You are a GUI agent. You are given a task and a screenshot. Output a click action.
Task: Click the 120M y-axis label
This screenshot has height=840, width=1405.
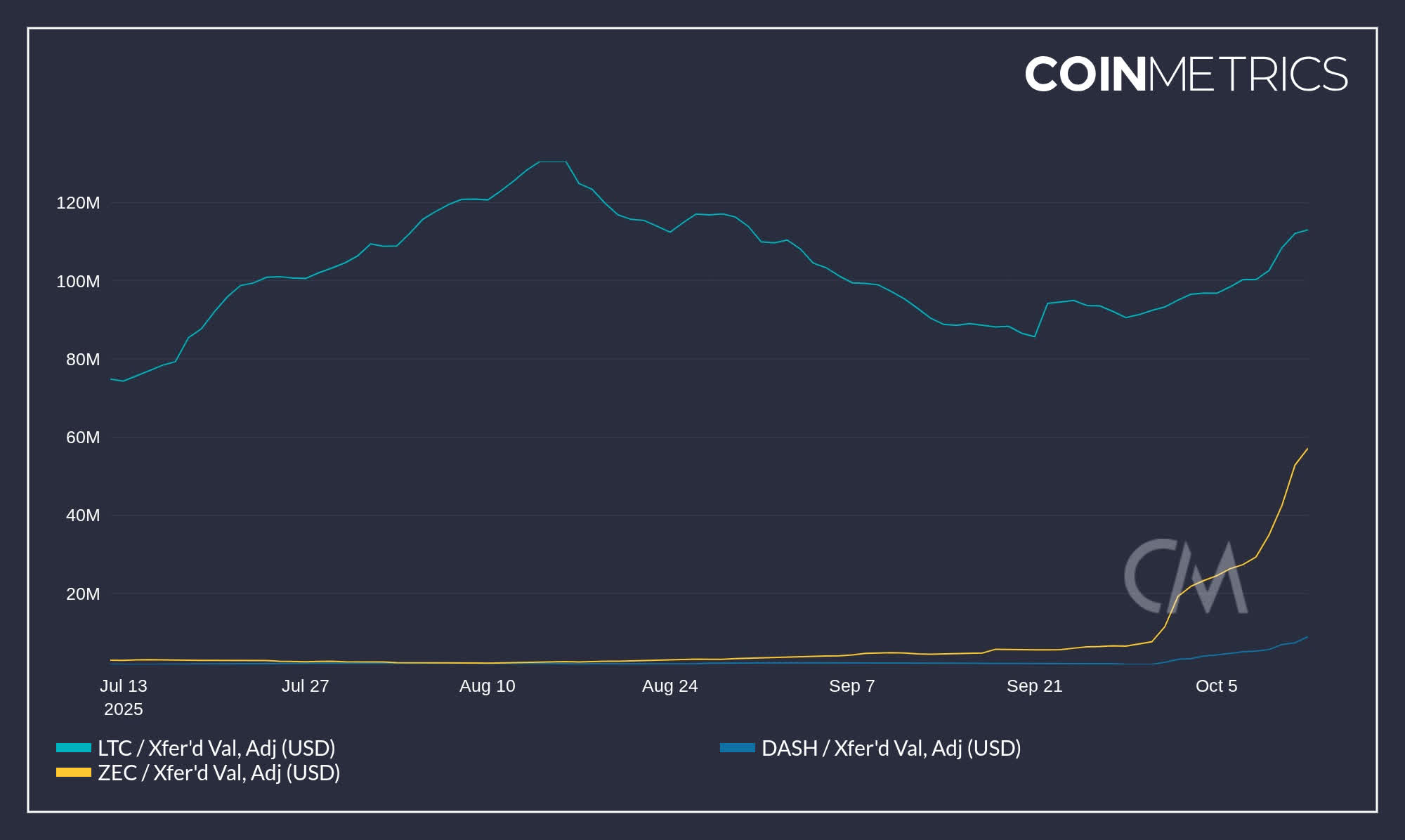tap(78, 202)
